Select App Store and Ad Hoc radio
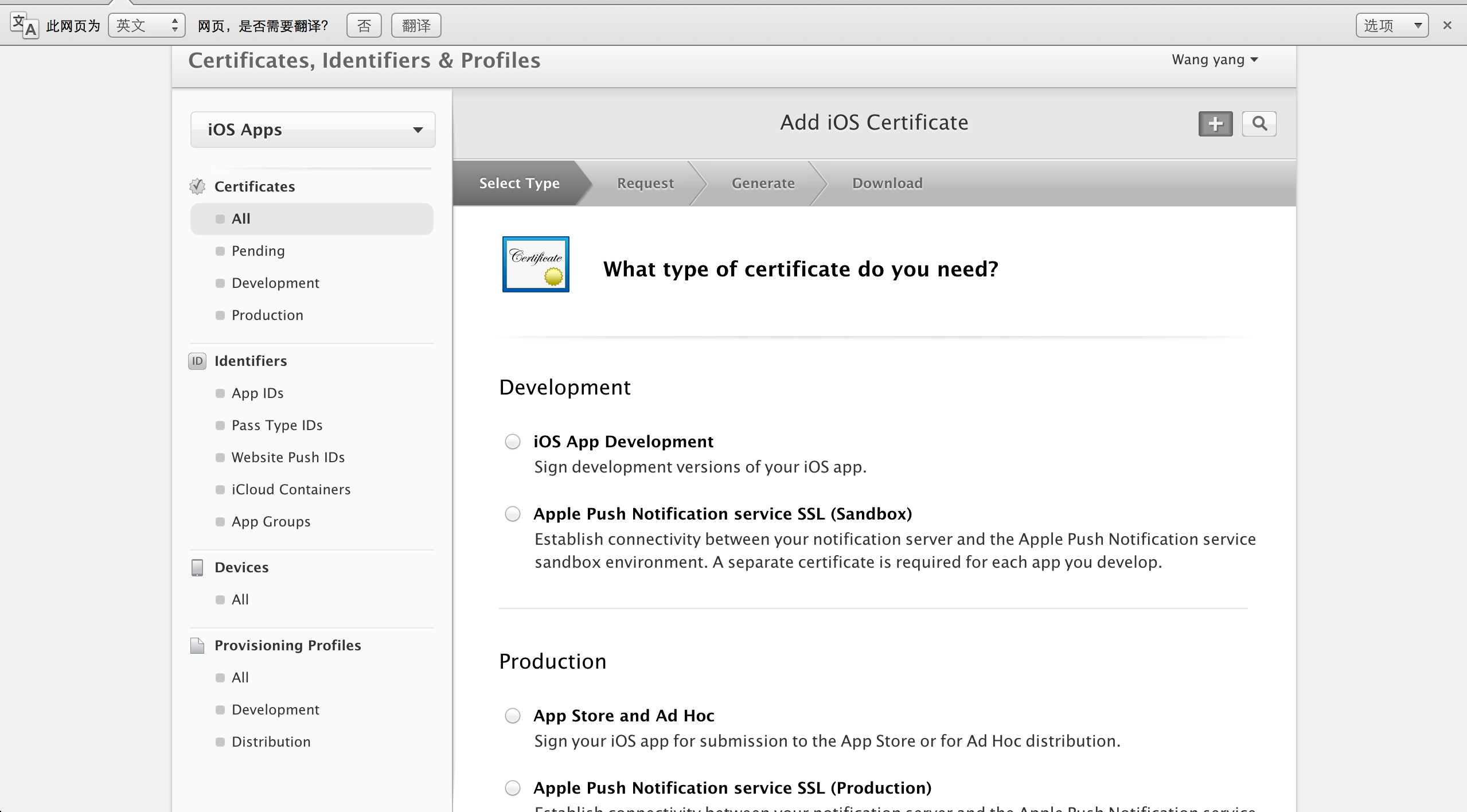The image size is (1467, 812). (513, 716)
